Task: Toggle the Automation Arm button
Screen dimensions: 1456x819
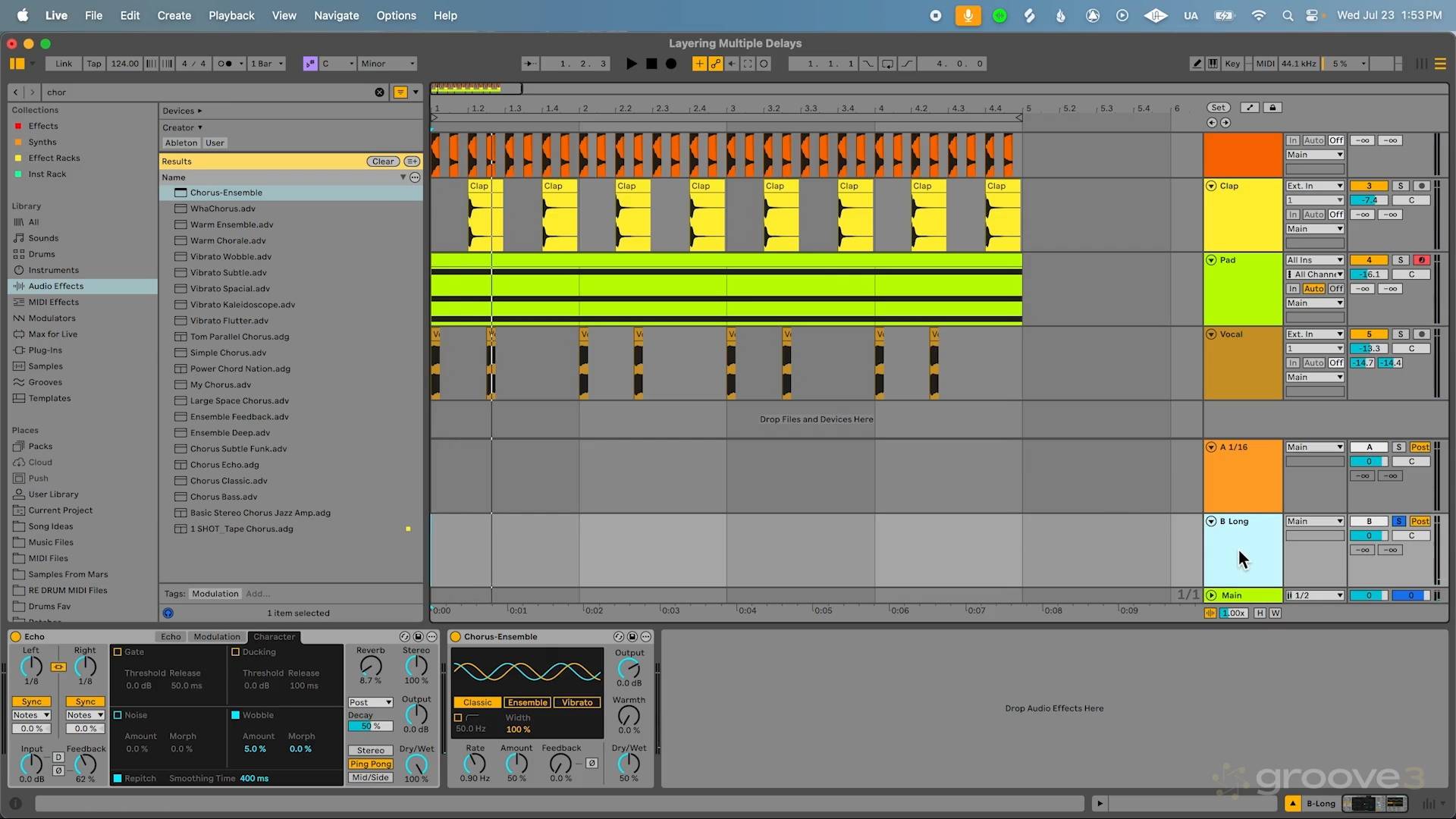Action: (715, 64)
